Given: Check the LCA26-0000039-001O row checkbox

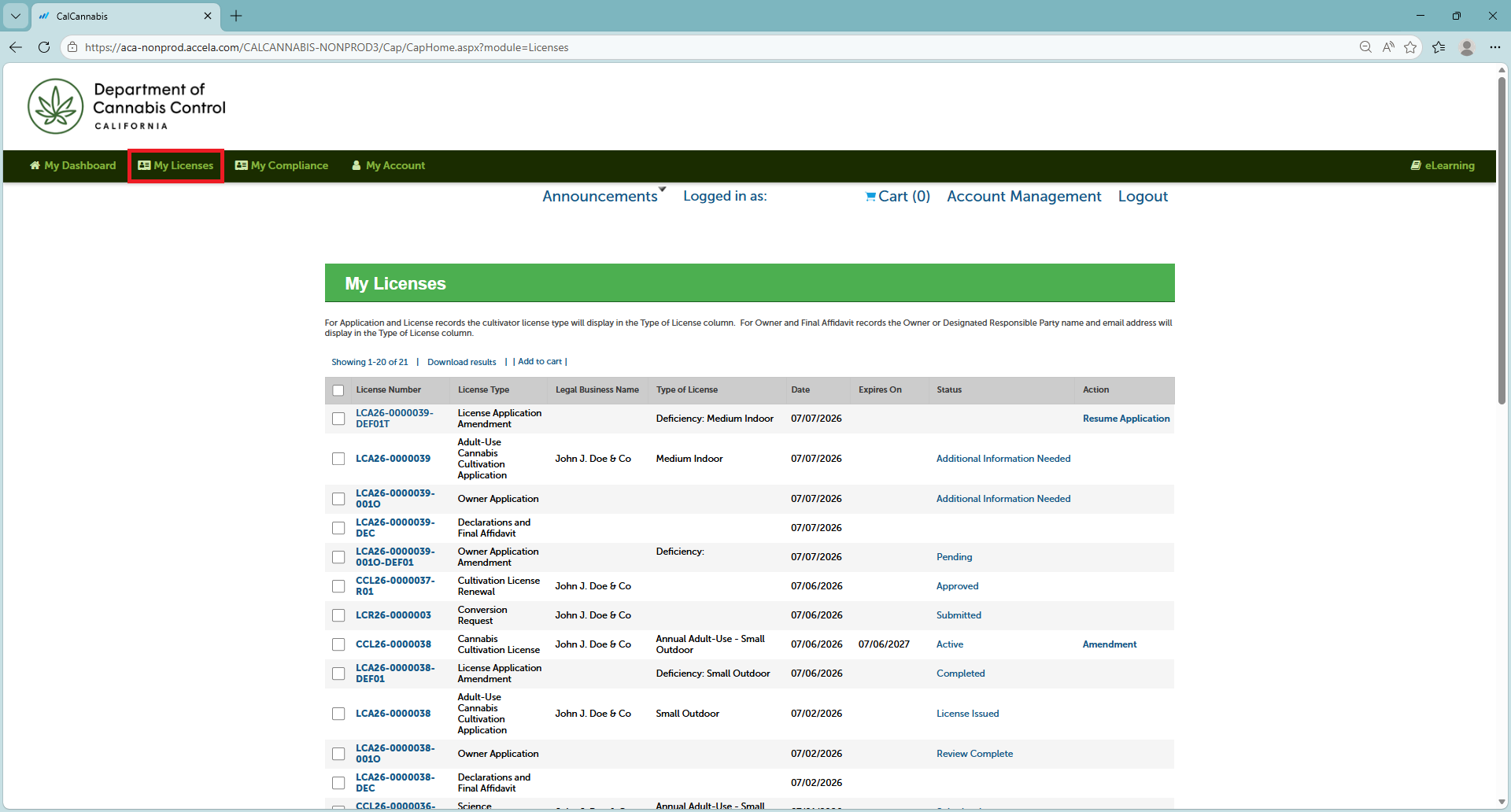Looking at the screenshot, I should [338, 499].
